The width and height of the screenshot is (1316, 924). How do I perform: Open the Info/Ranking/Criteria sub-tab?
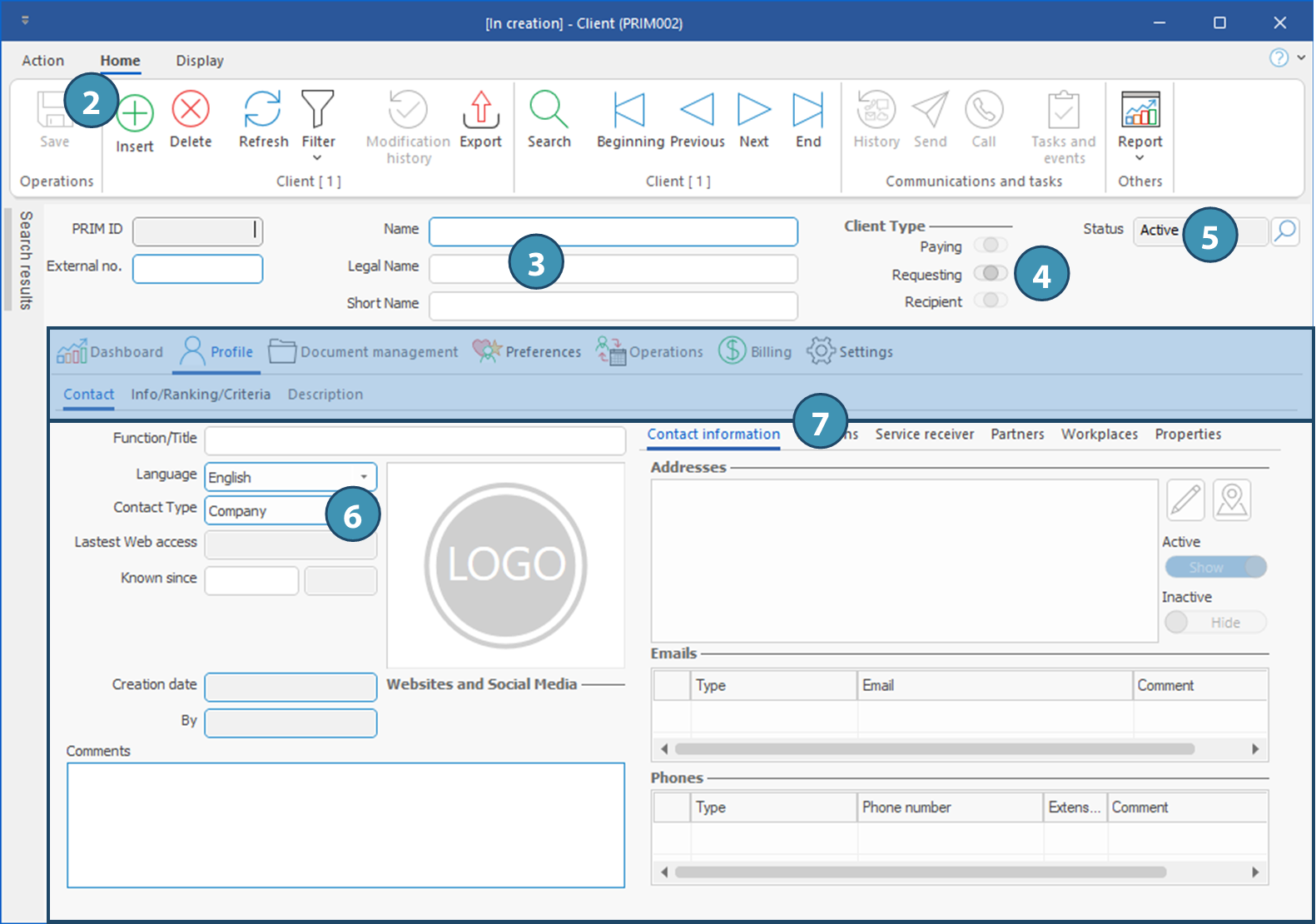(x=201, y=395)
